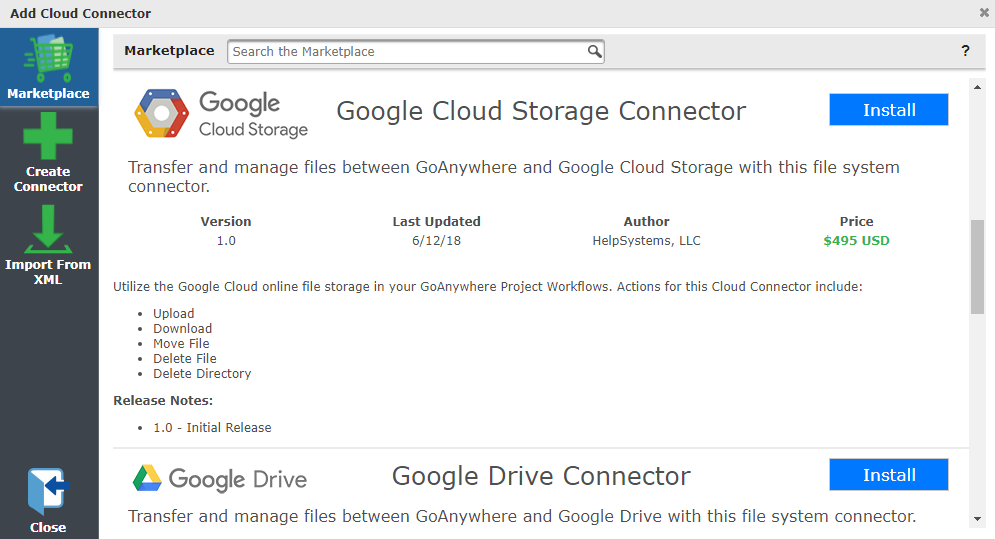Click the scrollbar down arrow
995x539 pixels.
coord(977,520)
